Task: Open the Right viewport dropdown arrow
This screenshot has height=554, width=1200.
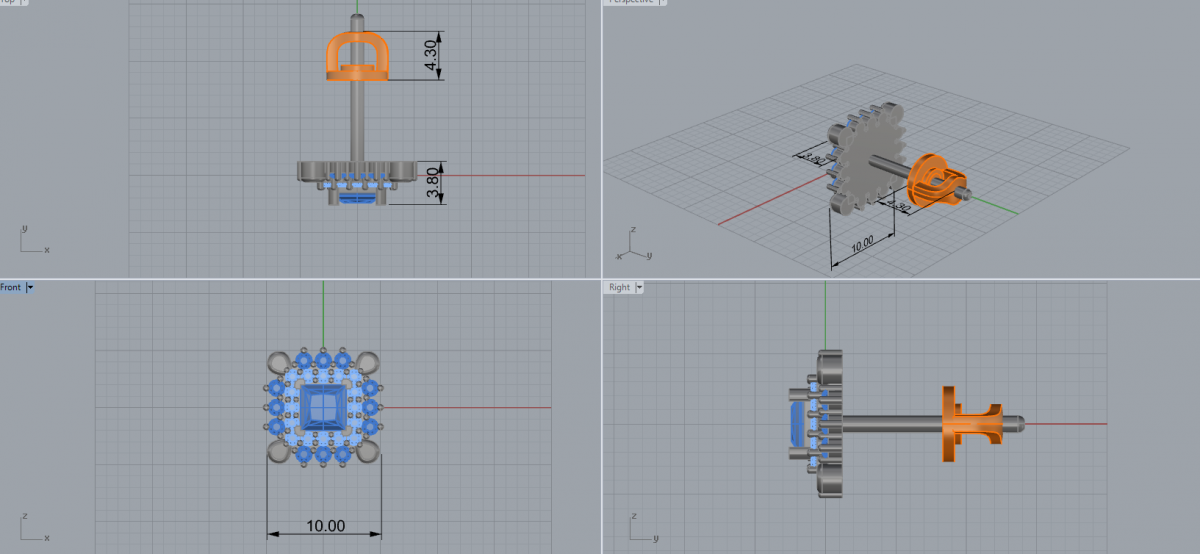Action: click(x=640, y=287)
